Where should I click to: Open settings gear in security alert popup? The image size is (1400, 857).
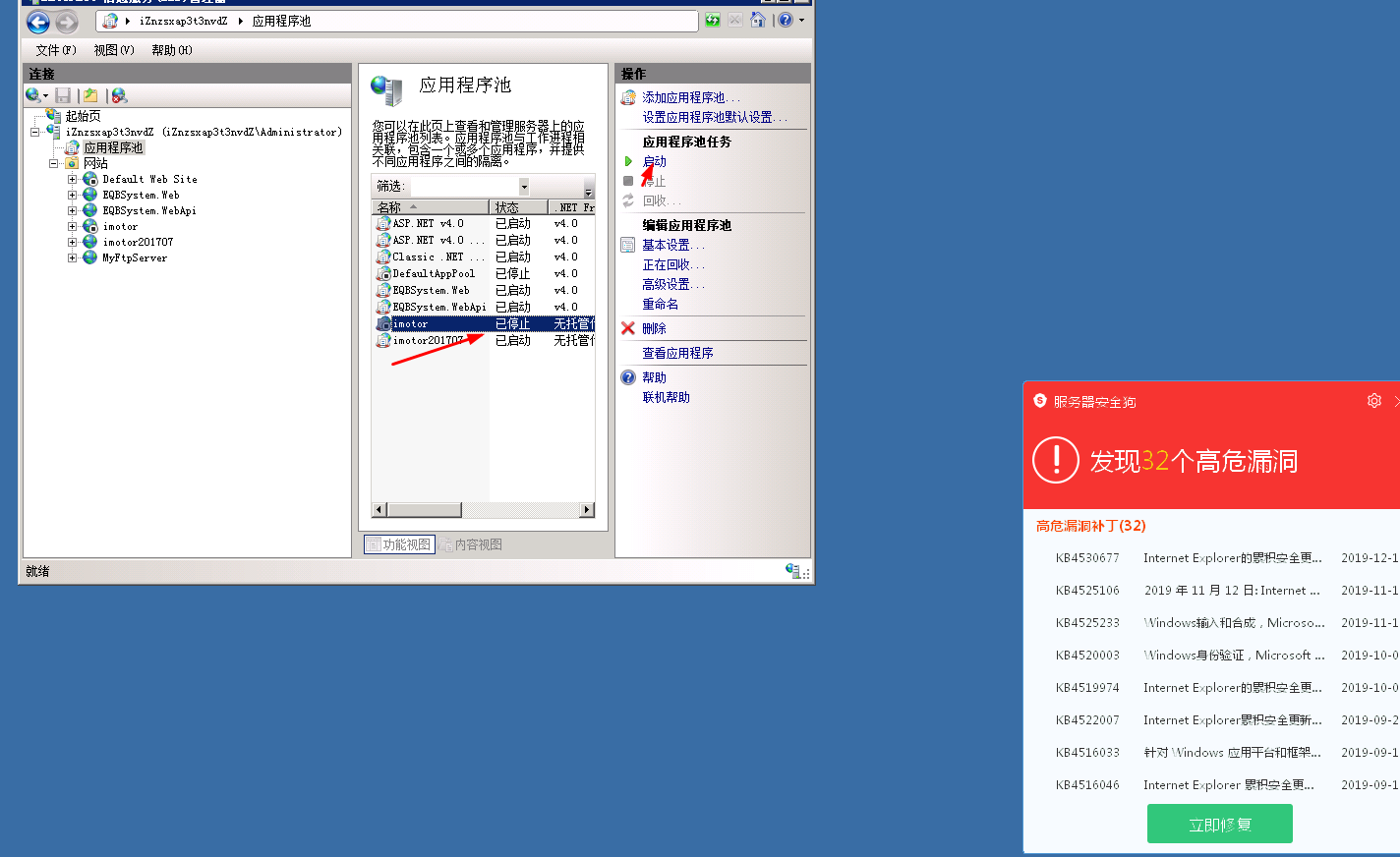pos(1373,401)
